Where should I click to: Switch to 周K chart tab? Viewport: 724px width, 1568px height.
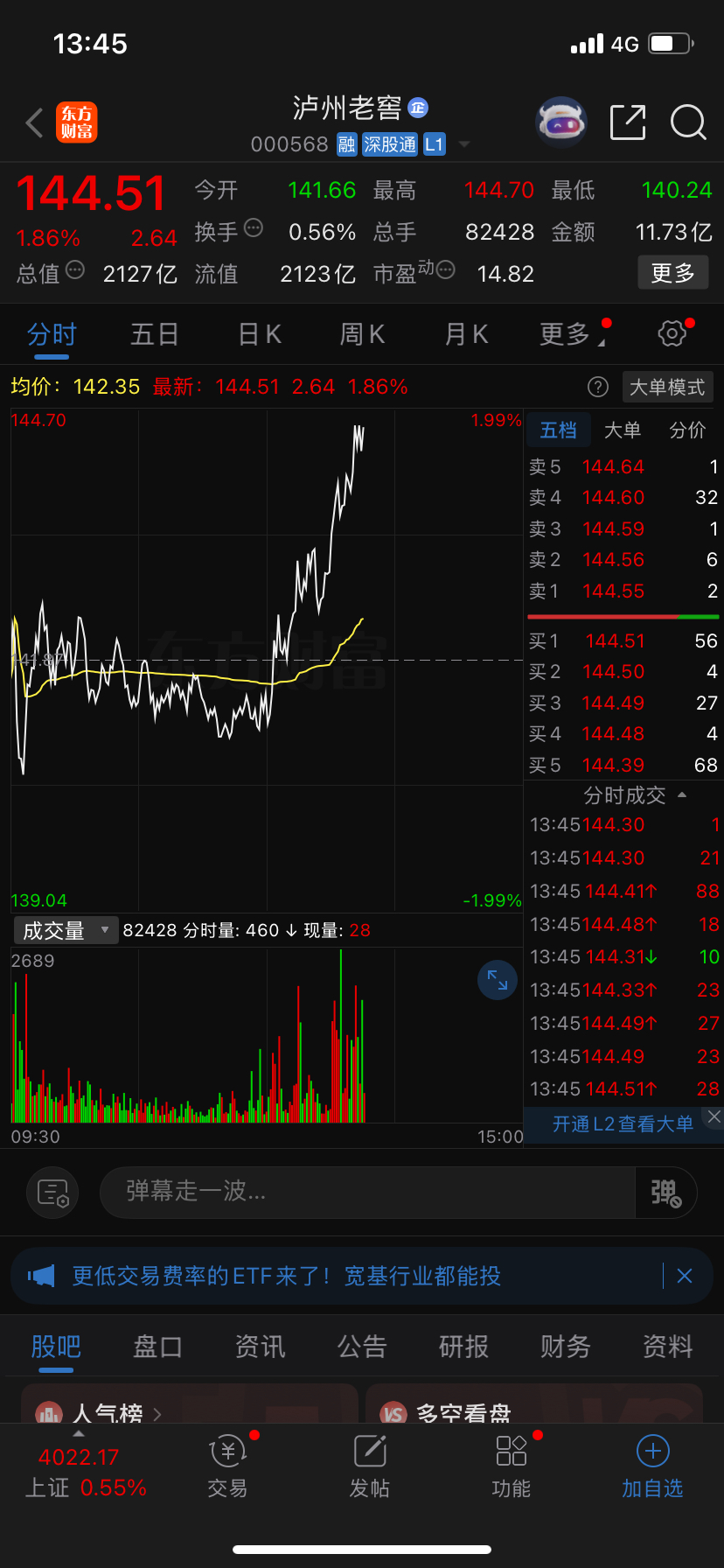point(363,334)
